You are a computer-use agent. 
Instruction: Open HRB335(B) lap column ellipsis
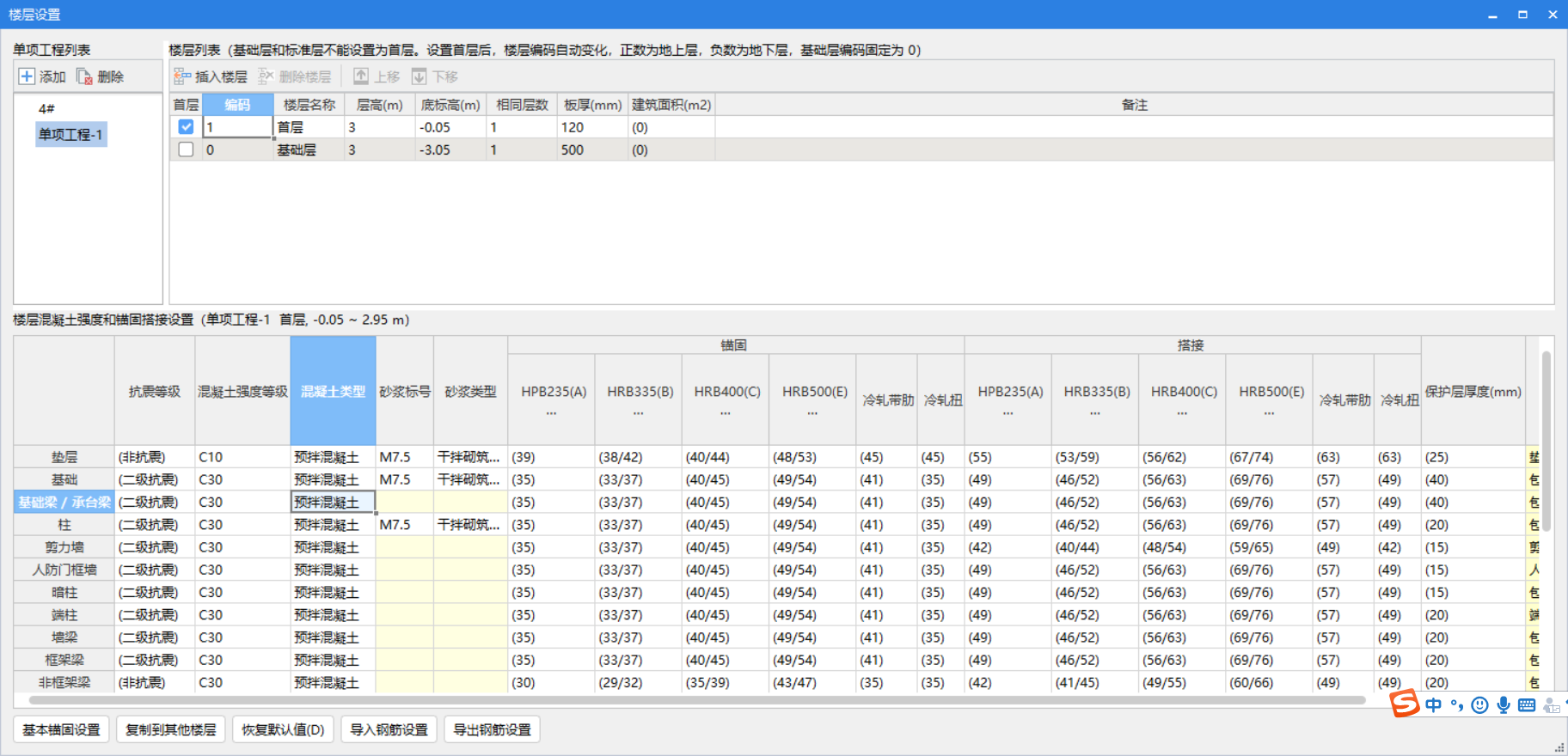pos(1095,413)
